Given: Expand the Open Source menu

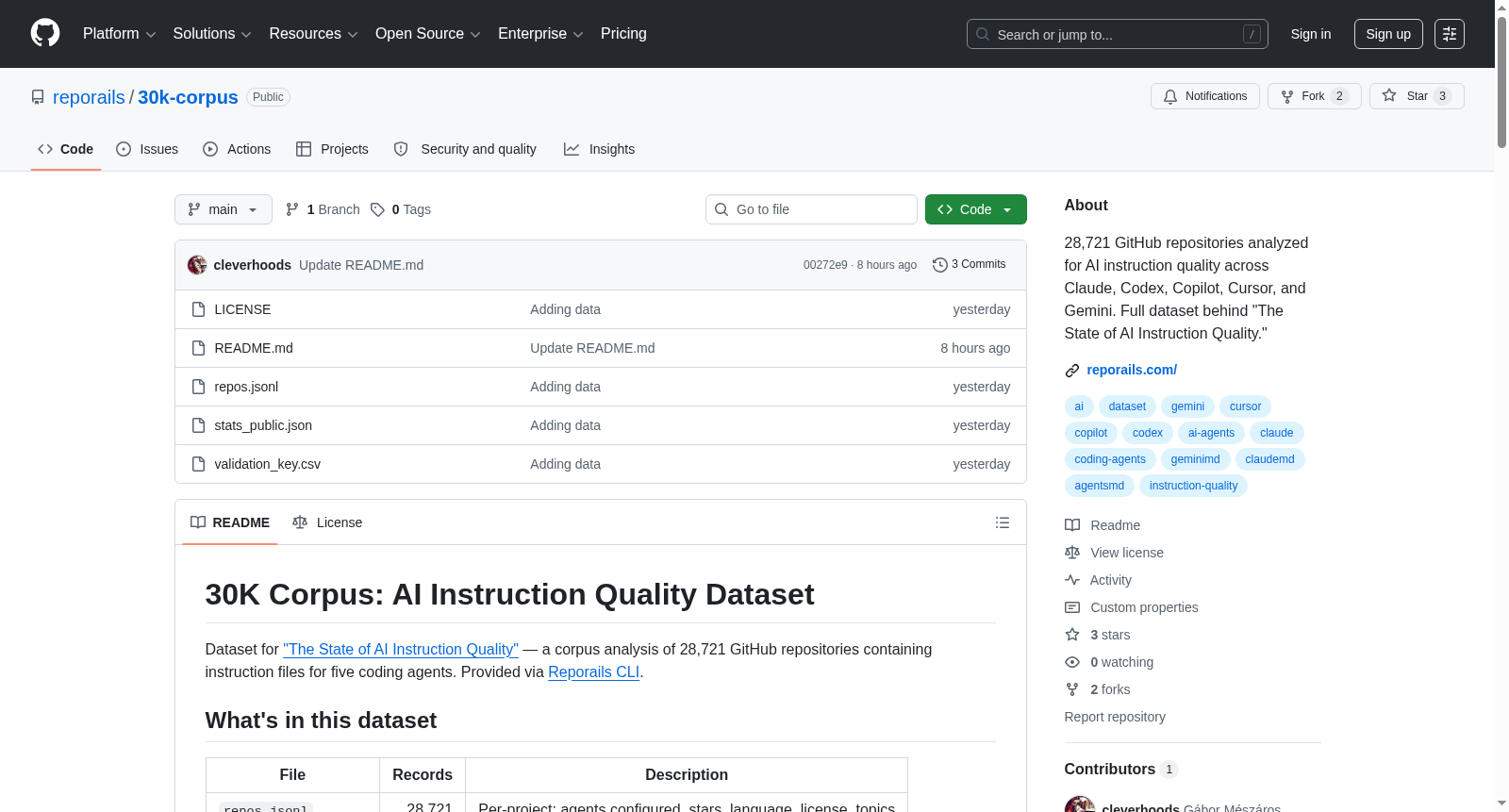Looking at the screenshot, I should [428, 34].
